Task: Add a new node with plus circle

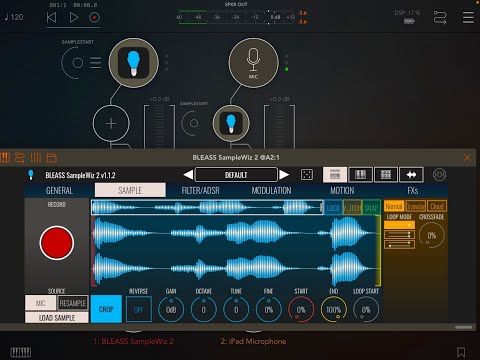Action: pos(111,124)
